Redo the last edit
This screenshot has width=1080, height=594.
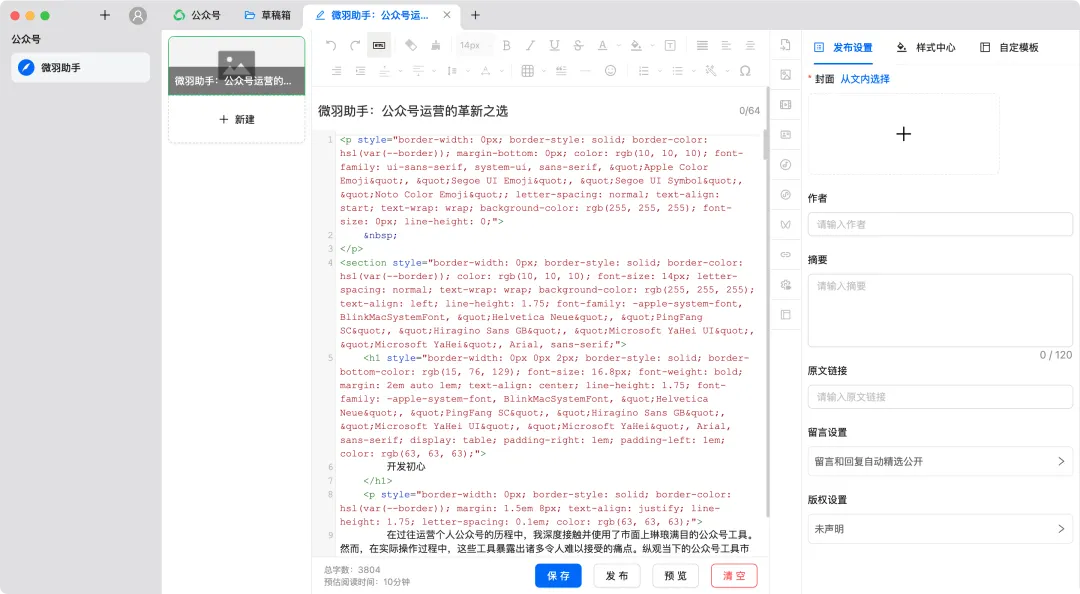click(355, 45)
